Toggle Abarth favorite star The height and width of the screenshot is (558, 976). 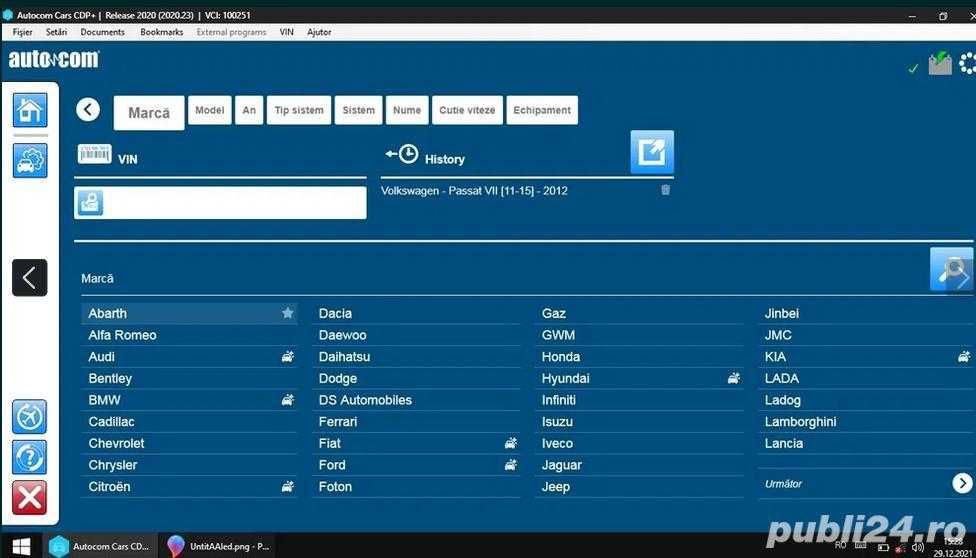coord(288,313)
